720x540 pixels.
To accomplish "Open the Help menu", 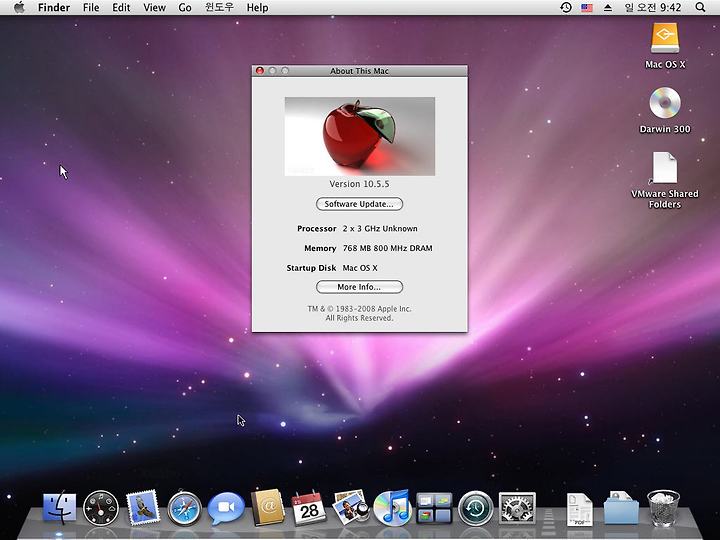I will click(257, 7).
